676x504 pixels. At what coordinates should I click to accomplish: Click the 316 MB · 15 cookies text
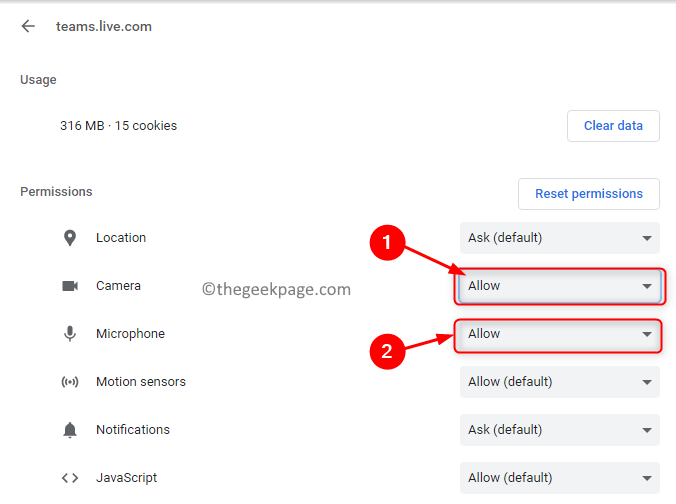[x=119, y=126]
